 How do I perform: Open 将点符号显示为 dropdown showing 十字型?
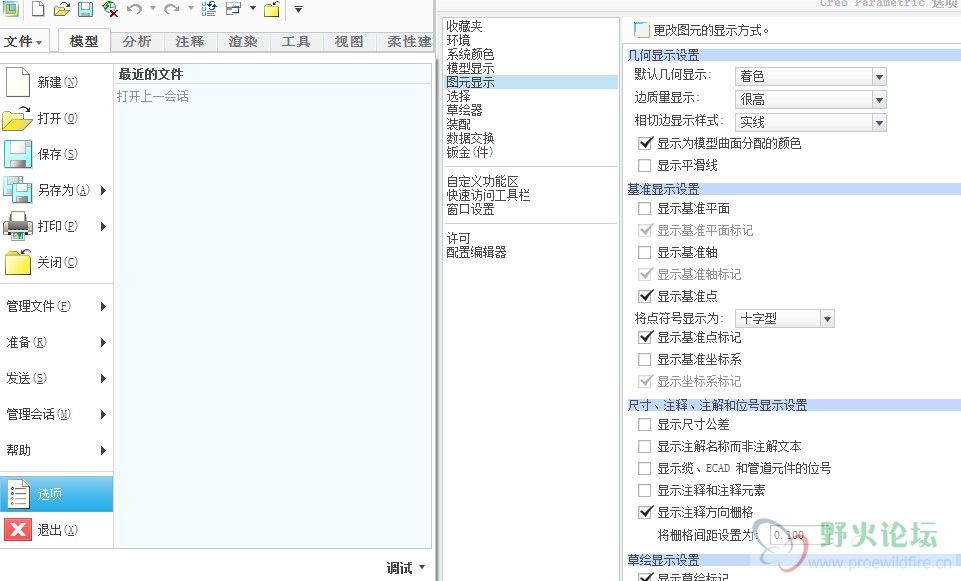click(784, 319)
